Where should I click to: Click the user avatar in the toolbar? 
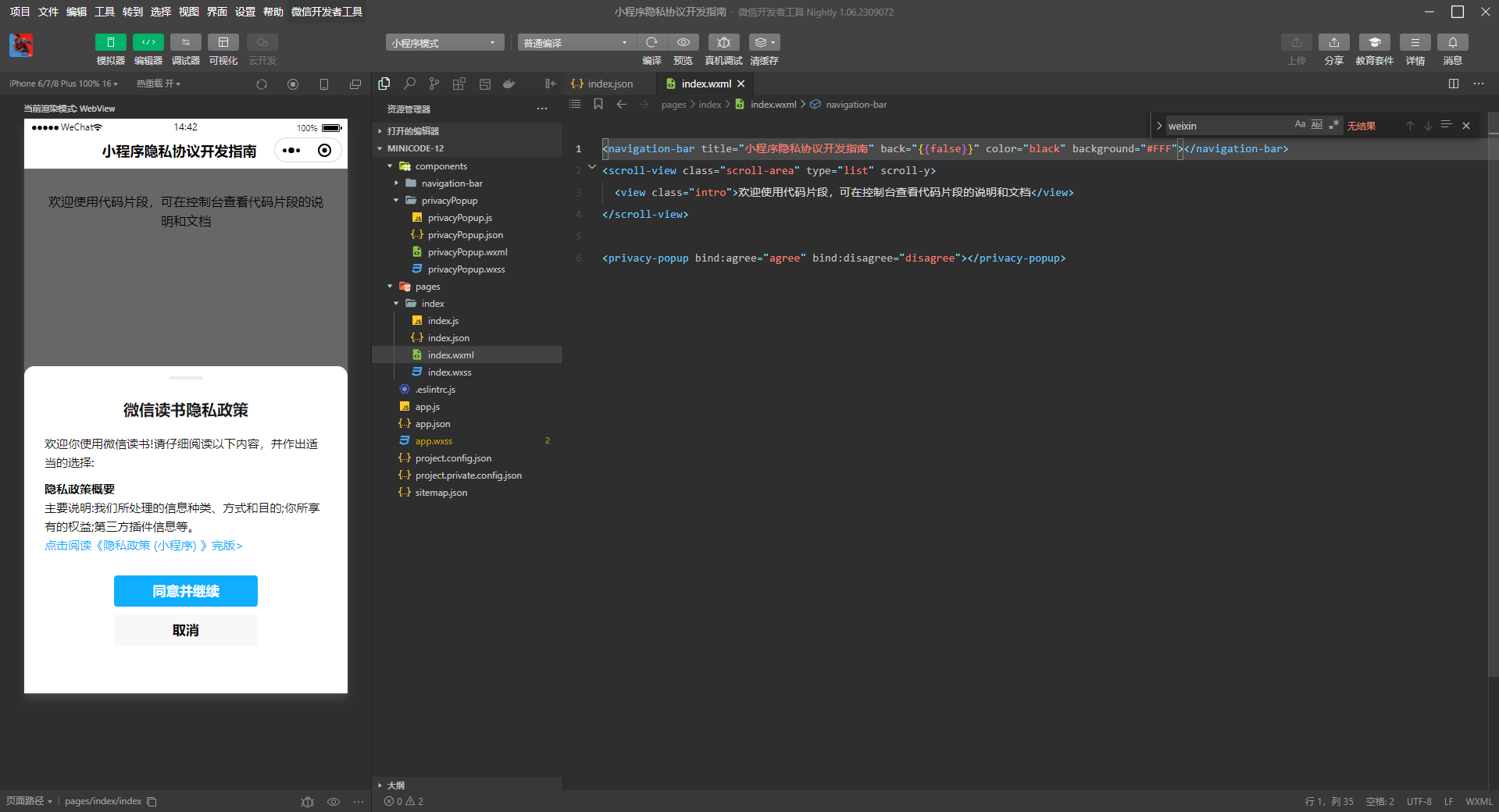21,45
